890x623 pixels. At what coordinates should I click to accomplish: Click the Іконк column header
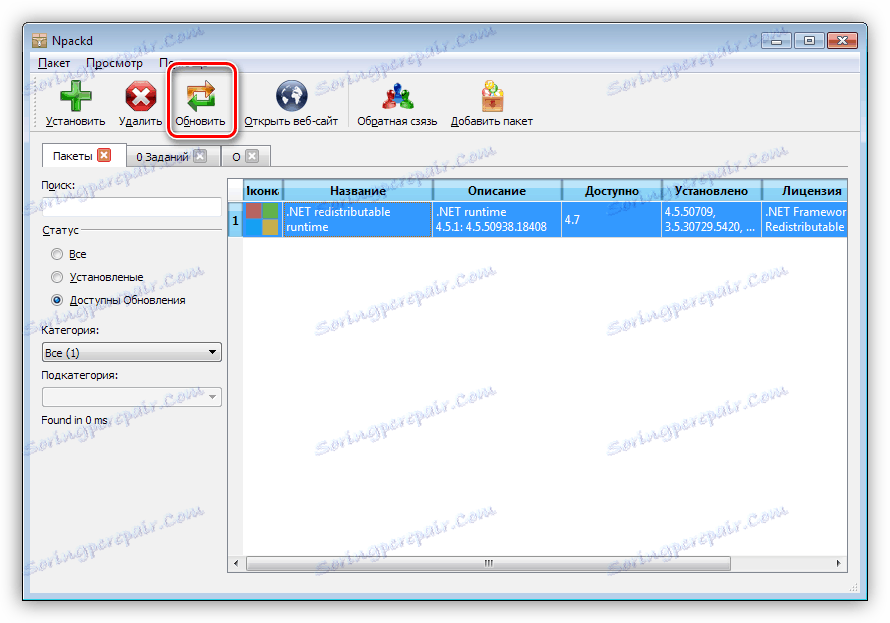[x=263, y=191]
